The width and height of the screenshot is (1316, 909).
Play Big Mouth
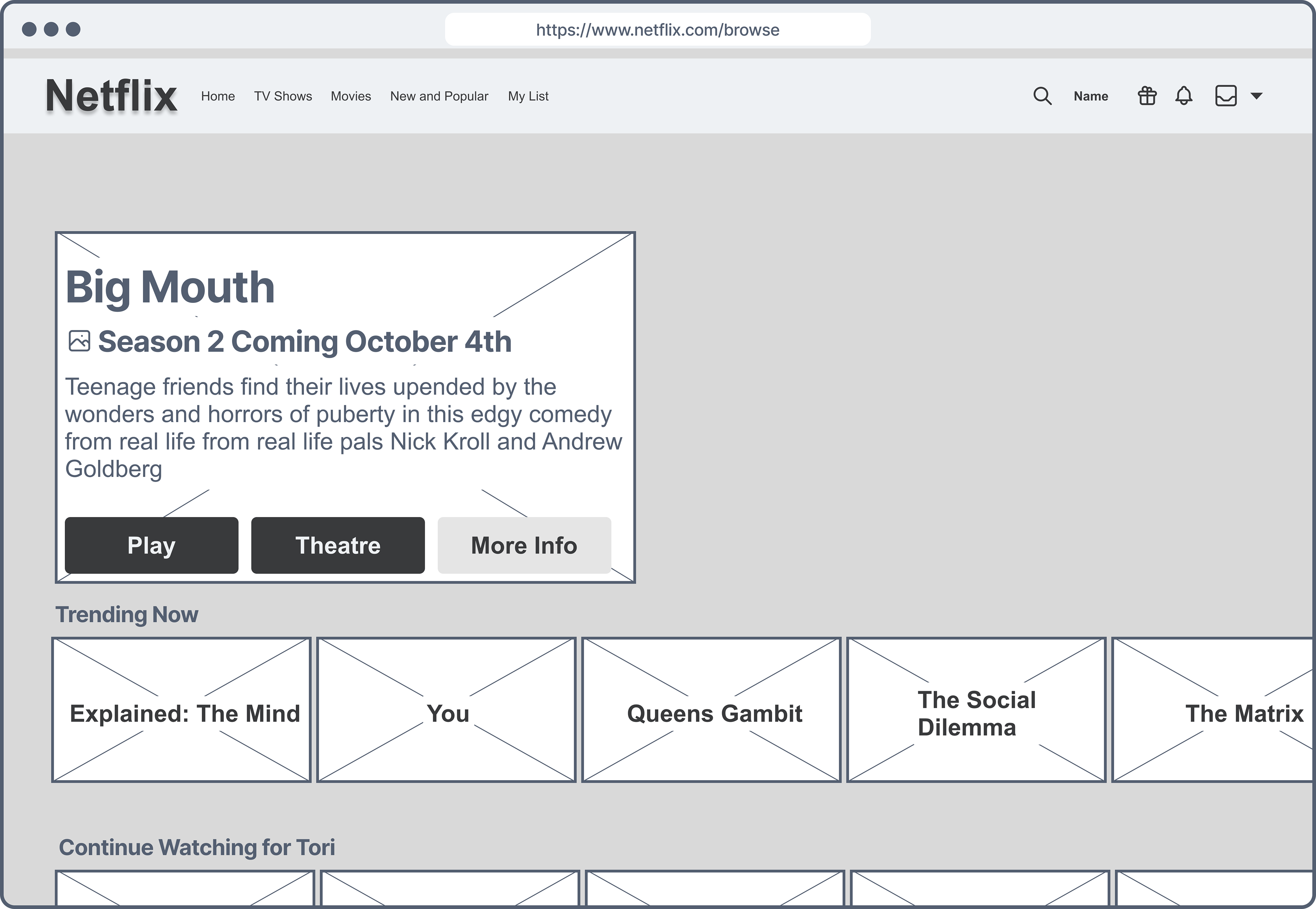(151, 545)
